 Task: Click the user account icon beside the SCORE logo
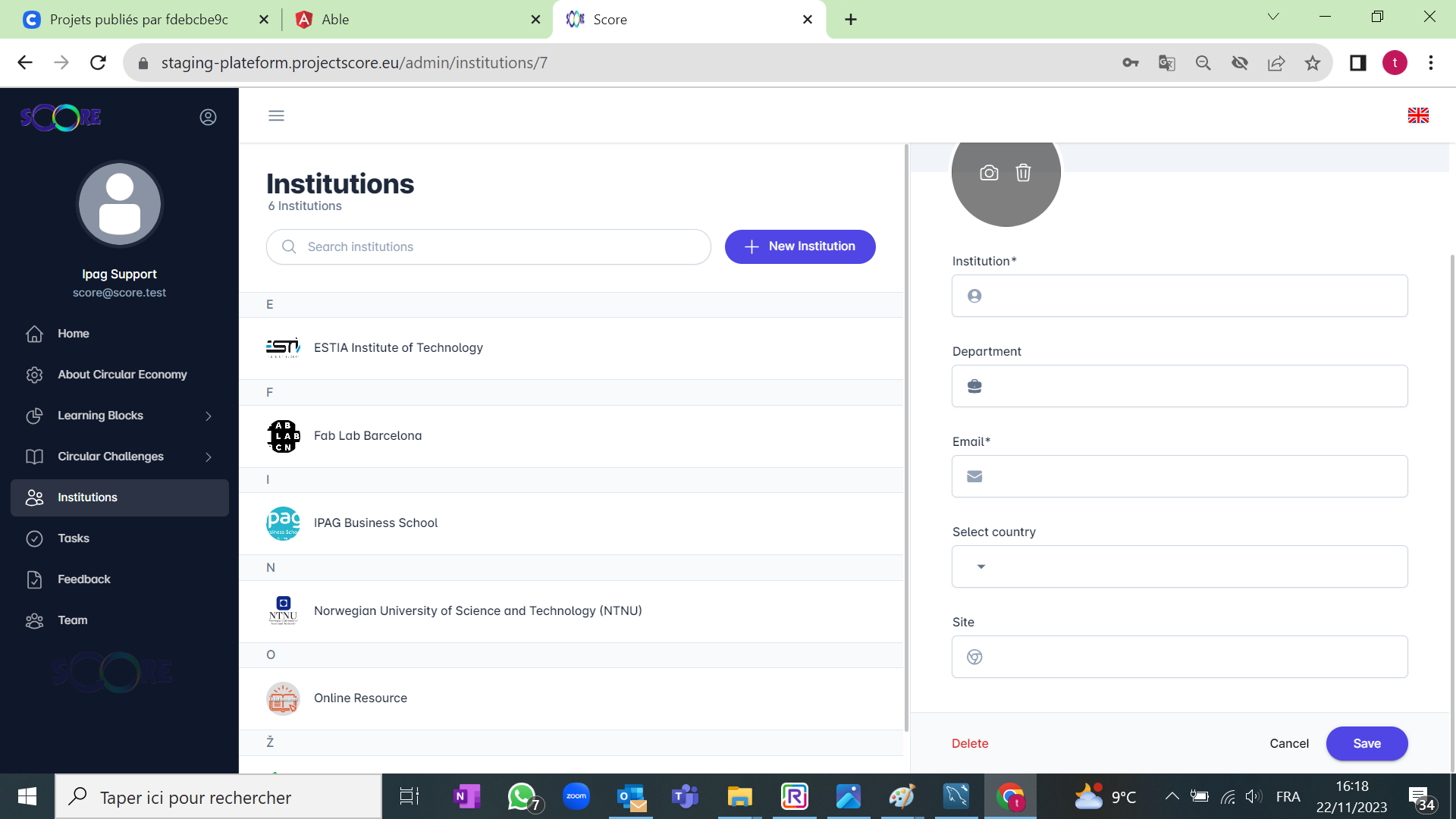(x=208, y=117)
